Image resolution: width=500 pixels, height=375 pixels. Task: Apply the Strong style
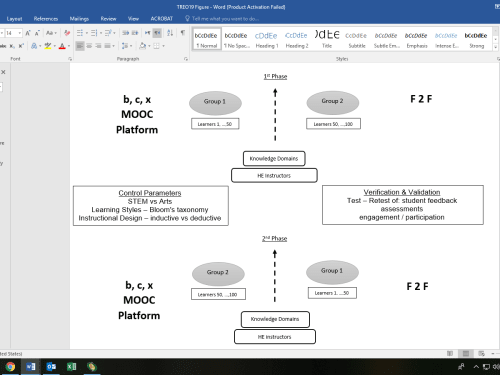tap(477, 39)
